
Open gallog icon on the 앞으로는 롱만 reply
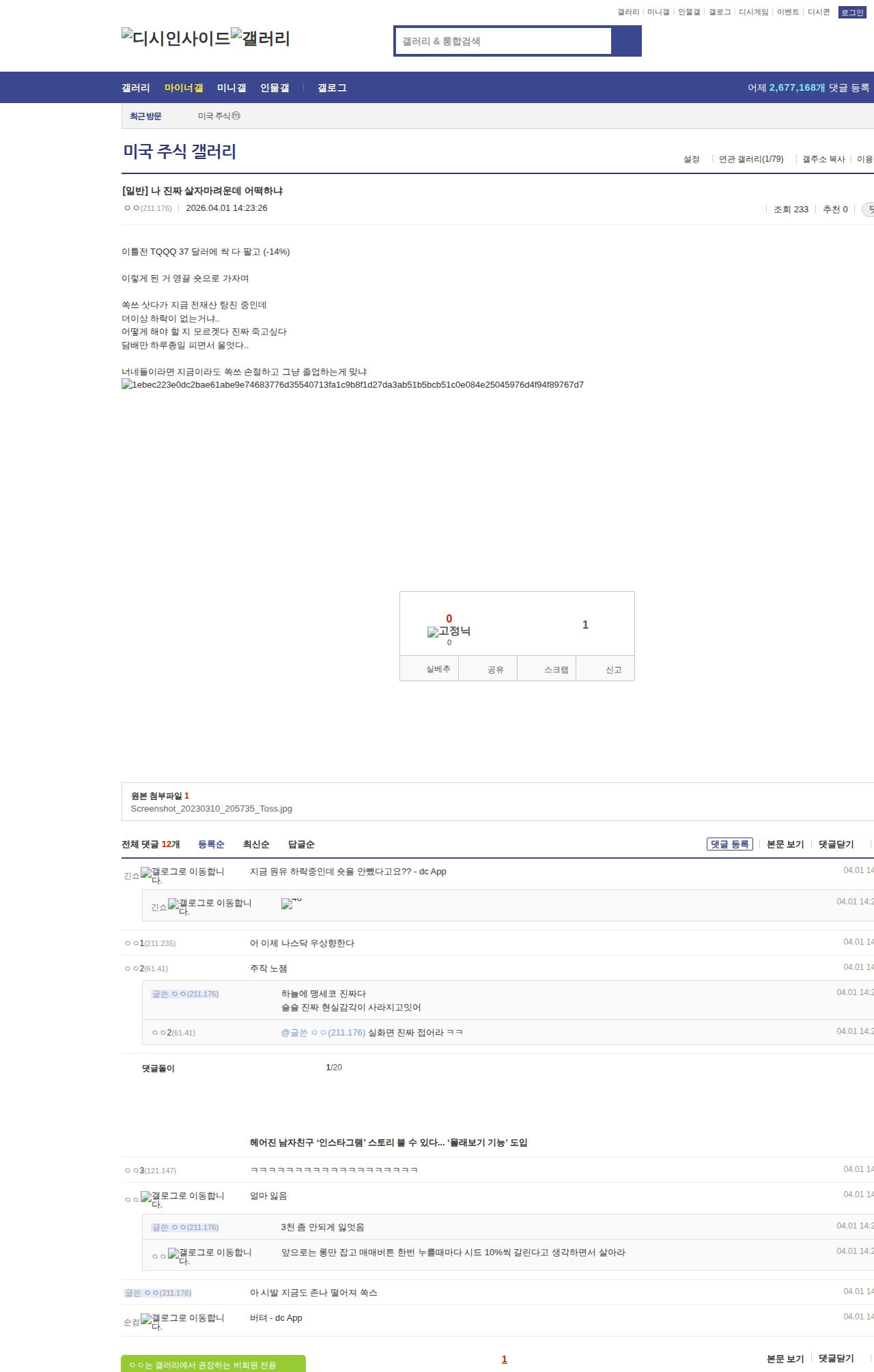point(210,1257)
